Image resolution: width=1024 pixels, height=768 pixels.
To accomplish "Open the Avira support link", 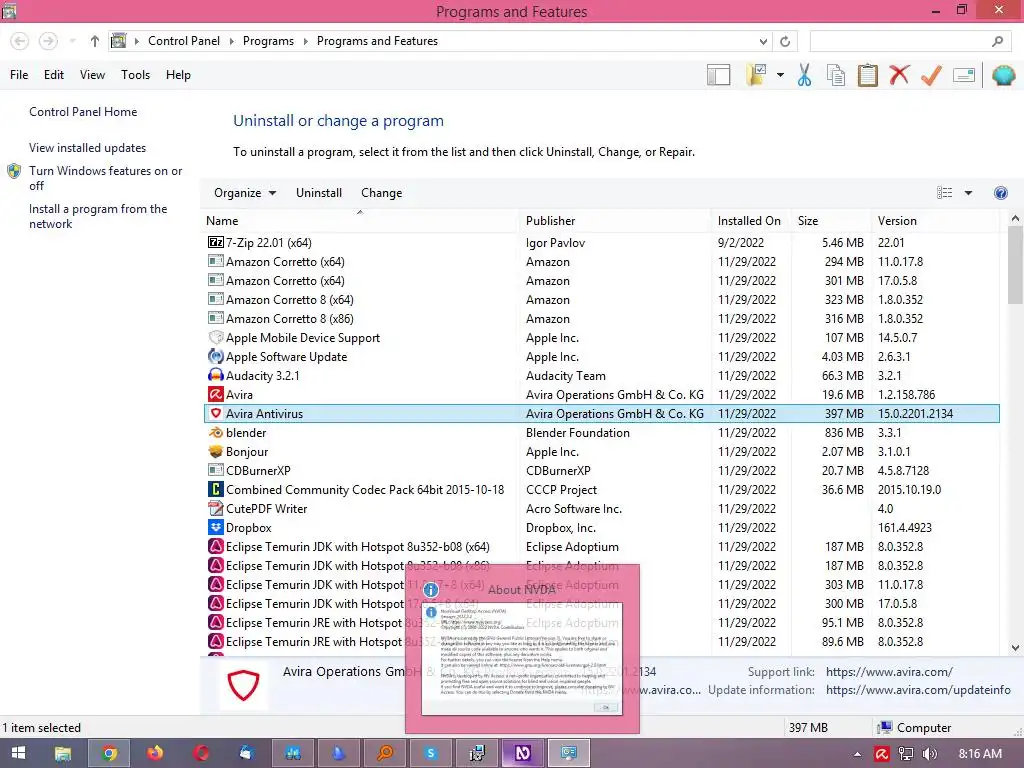I will [889, 671].
